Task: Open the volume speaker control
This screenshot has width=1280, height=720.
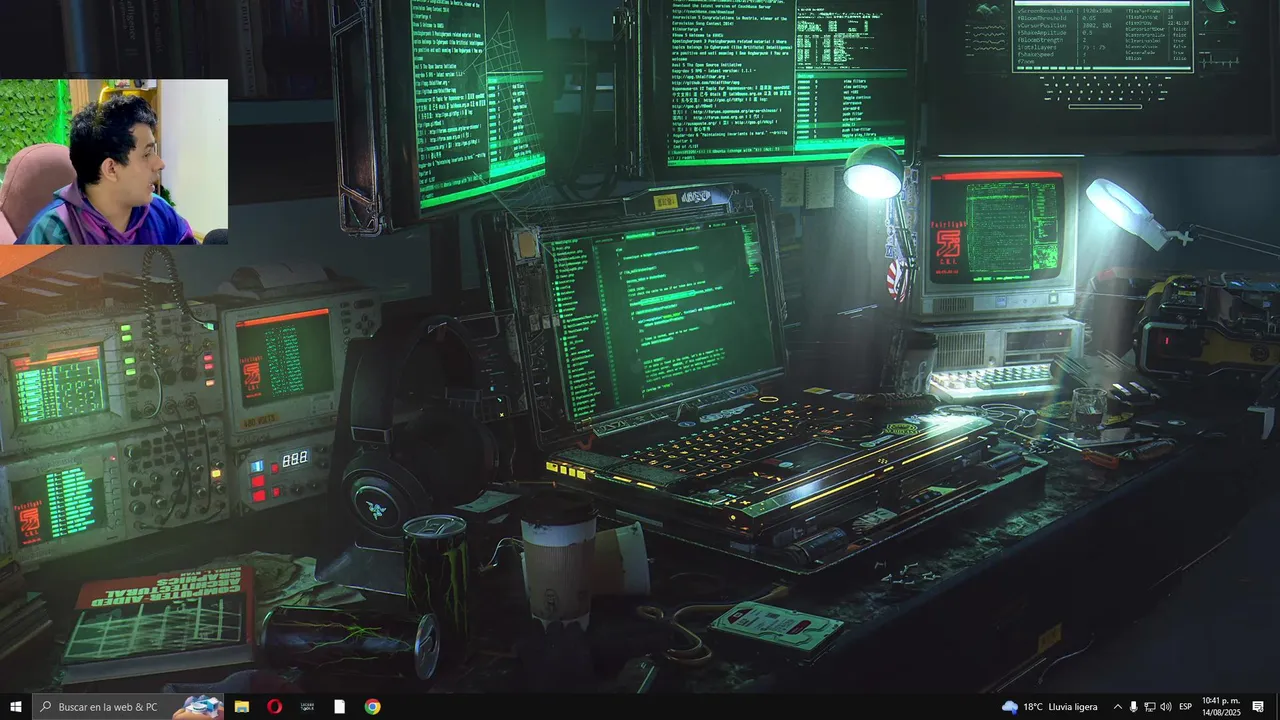Action: coord(1165,707)
